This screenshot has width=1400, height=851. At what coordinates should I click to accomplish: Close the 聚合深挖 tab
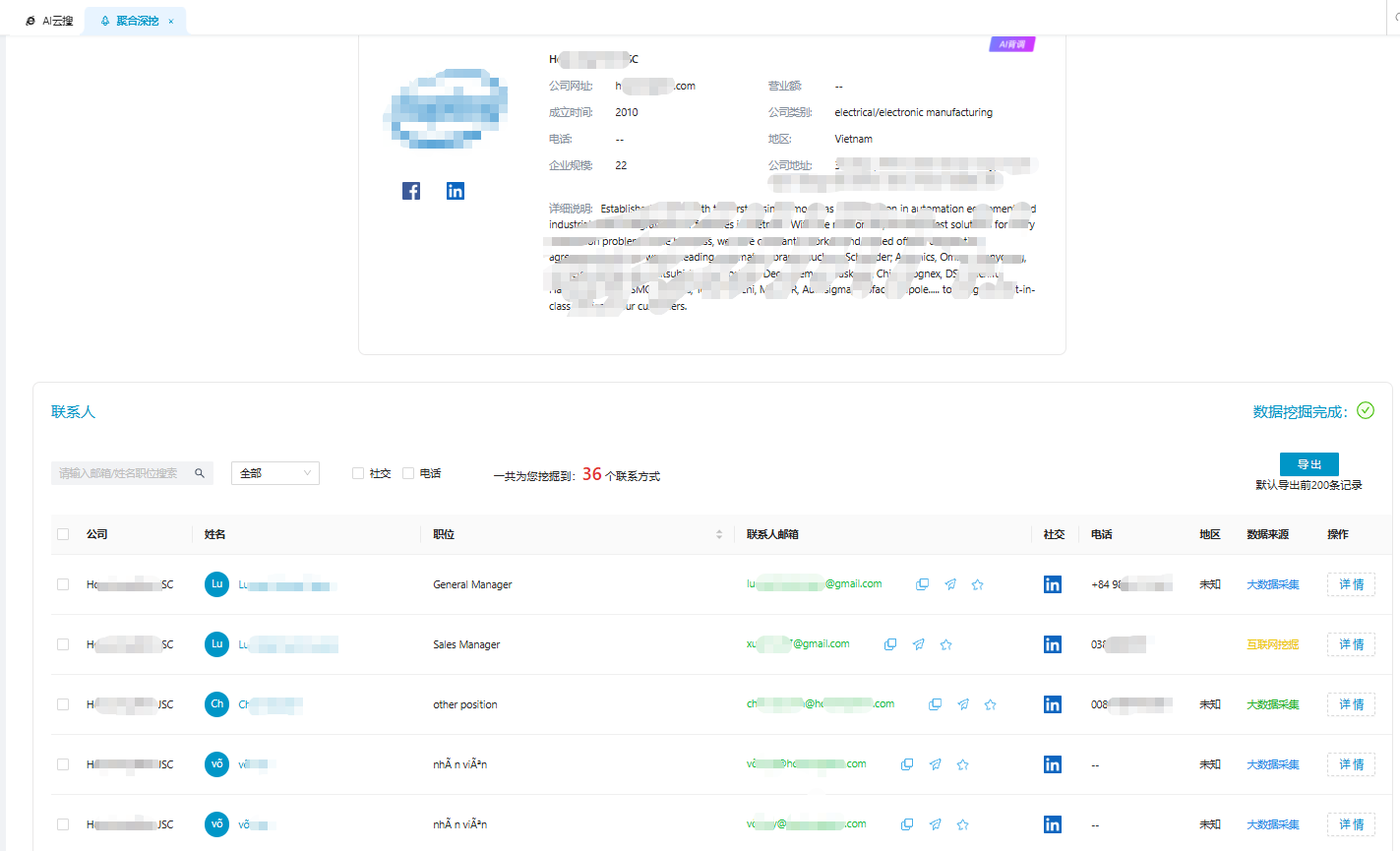pyautogui.click(x=171, y=21)
